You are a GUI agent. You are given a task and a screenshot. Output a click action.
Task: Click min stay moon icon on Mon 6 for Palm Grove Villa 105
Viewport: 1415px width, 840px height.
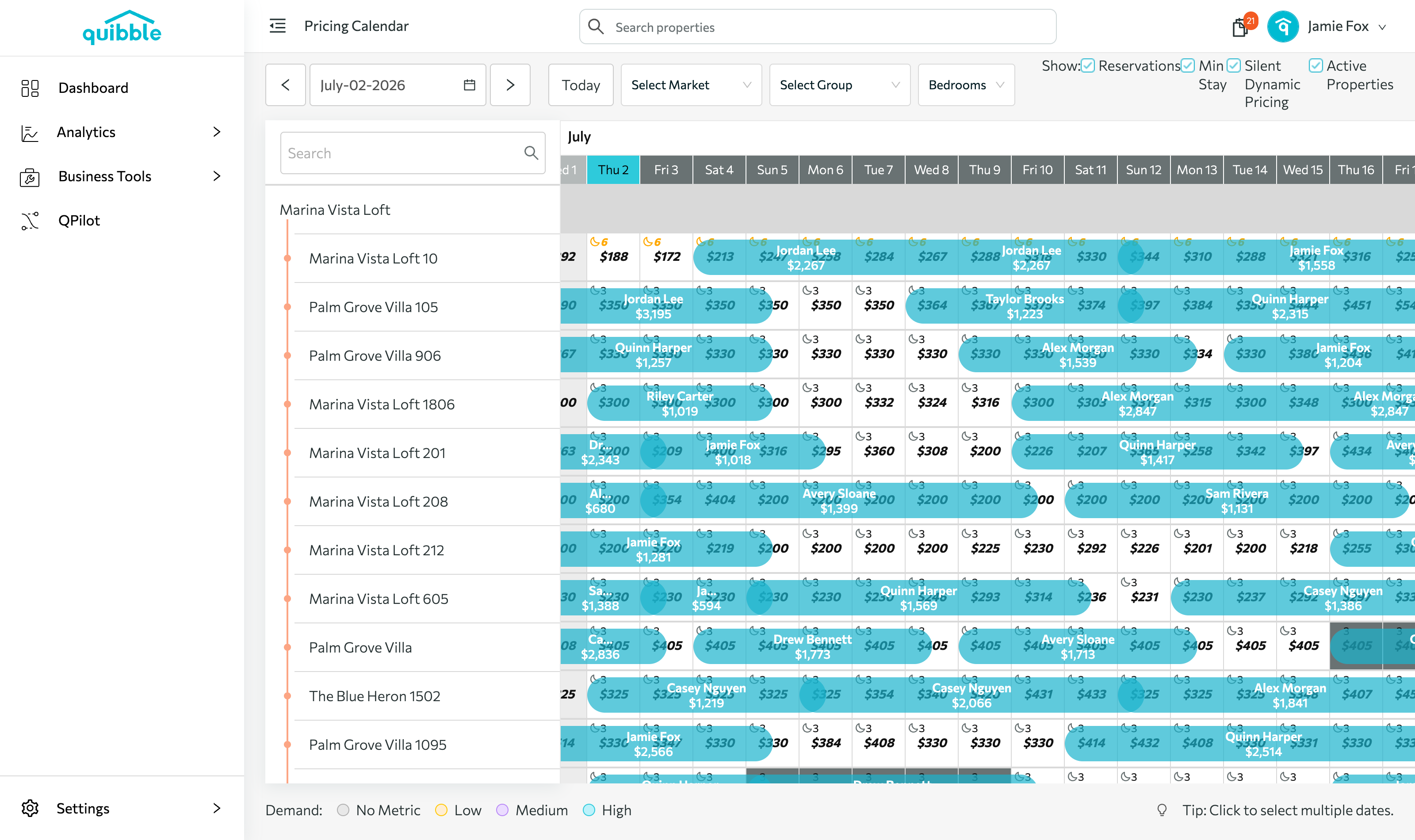[807, 290]
